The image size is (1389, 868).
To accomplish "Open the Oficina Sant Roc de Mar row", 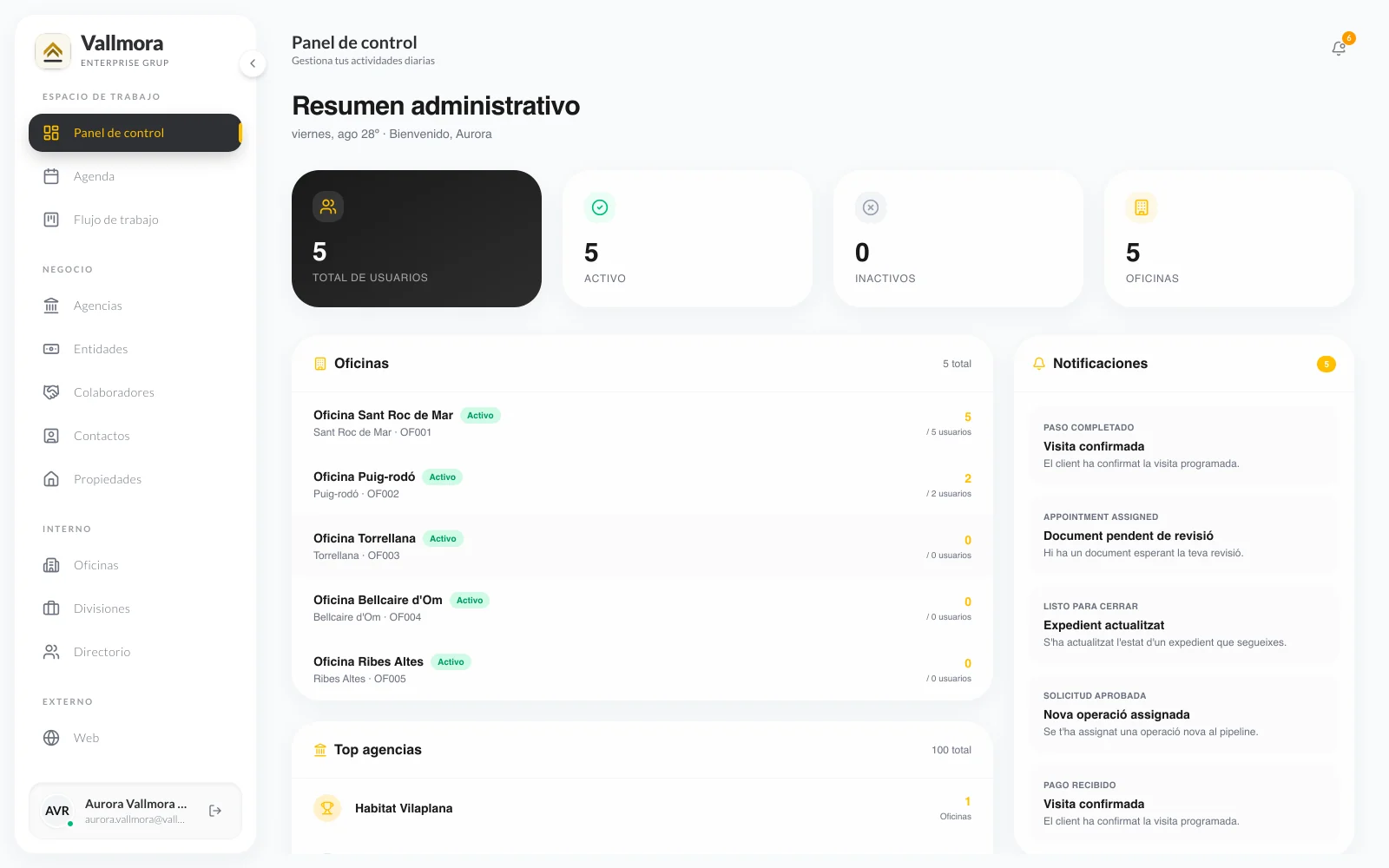I will pyautogui.click(x=642, y=423).
